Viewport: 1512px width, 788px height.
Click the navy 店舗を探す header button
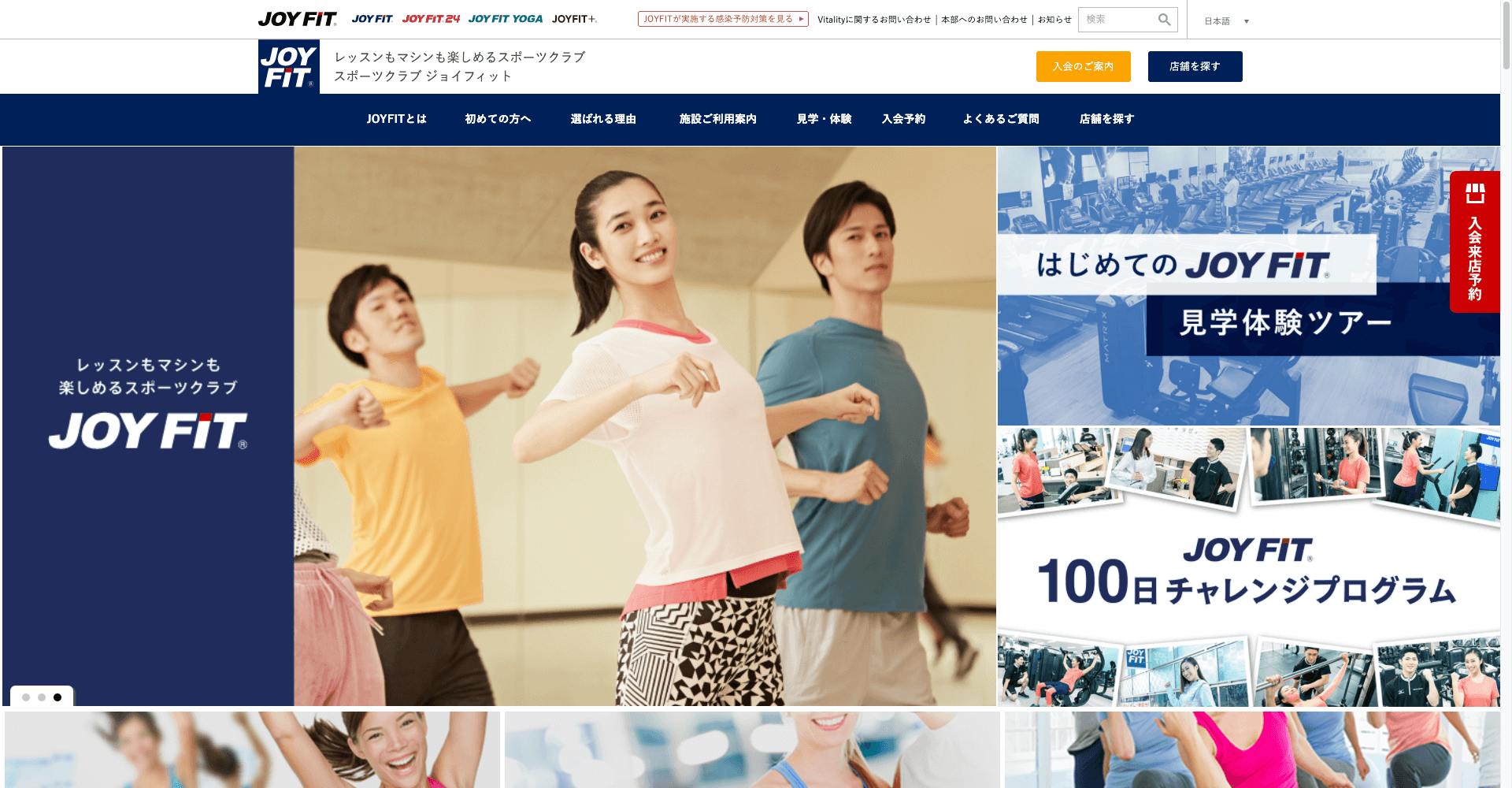point(1195,66)
